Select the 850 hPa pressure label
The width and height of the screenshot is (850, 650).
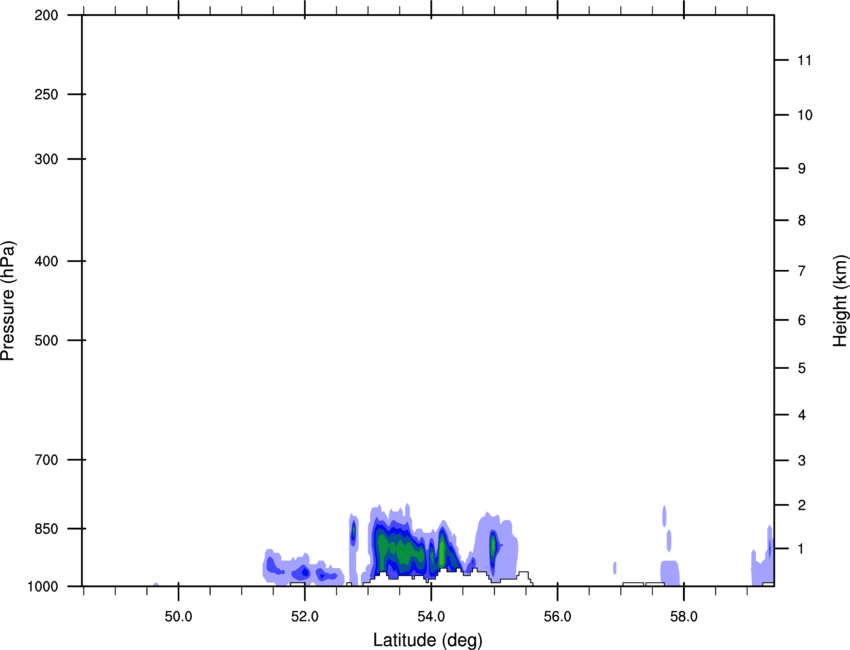(x=46, y=529)
